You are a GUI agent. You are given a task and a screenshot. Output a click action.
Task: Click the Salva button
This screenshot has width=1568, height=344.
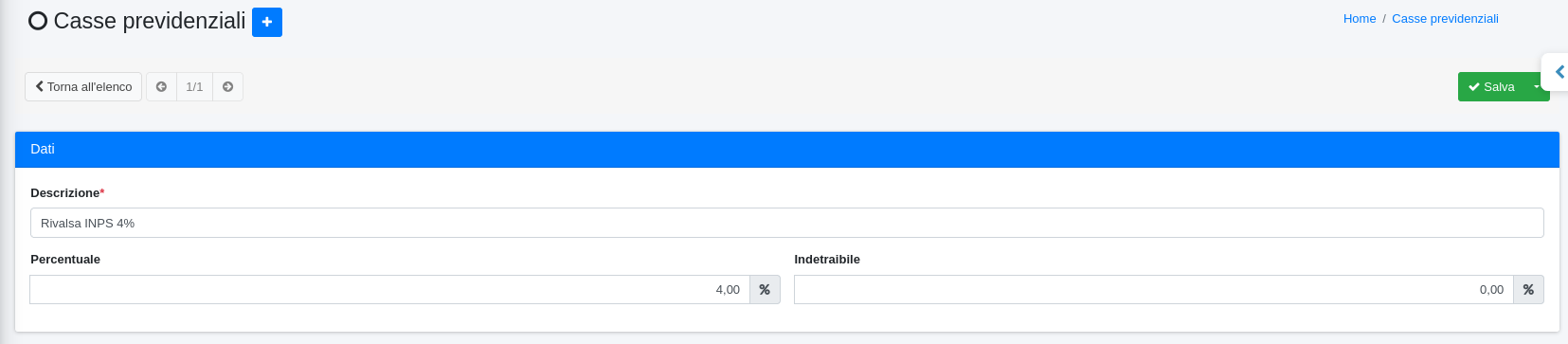tap(1492, 87)
